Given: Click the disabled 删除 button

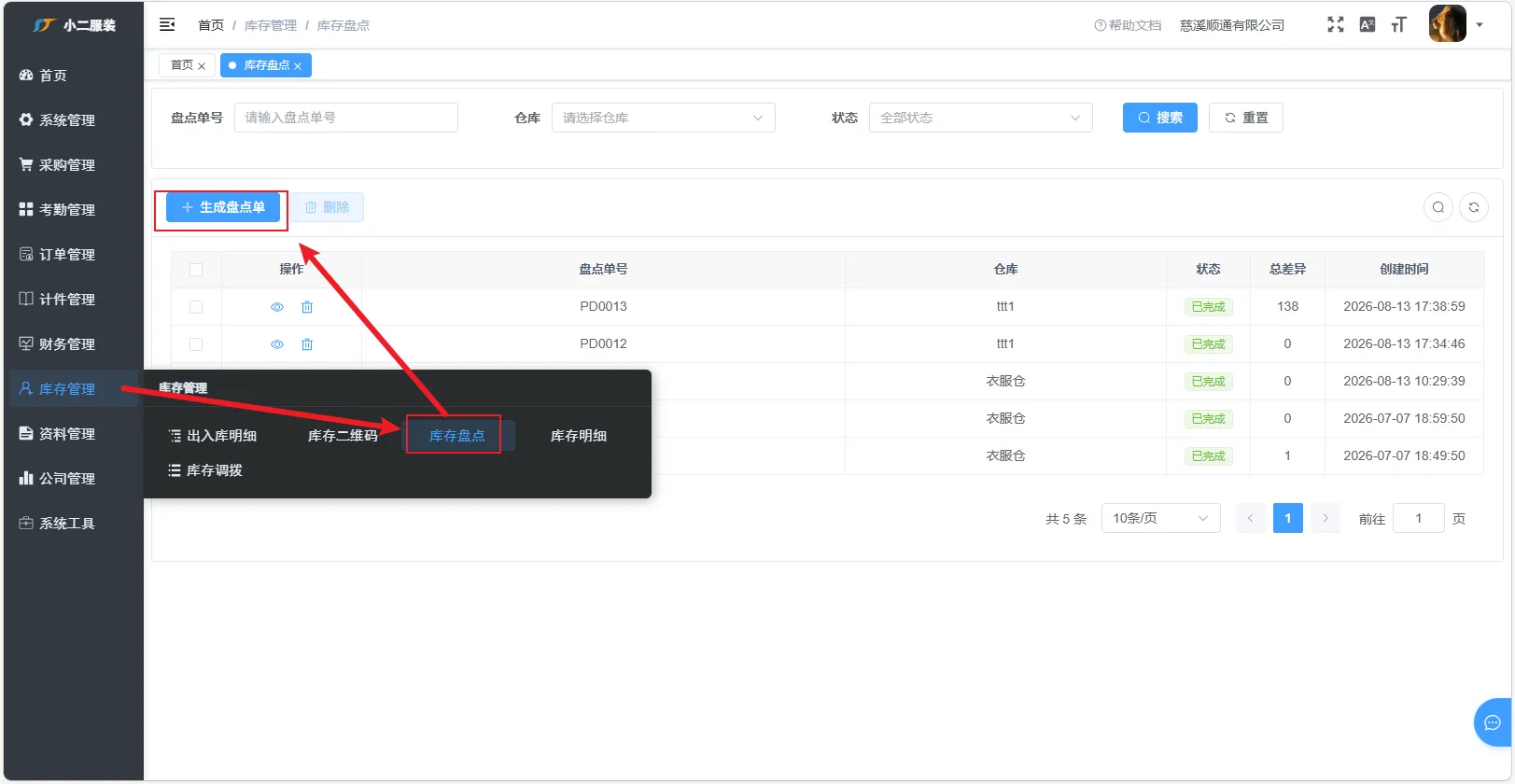Looking at the screenshot, I should [327, 207].
